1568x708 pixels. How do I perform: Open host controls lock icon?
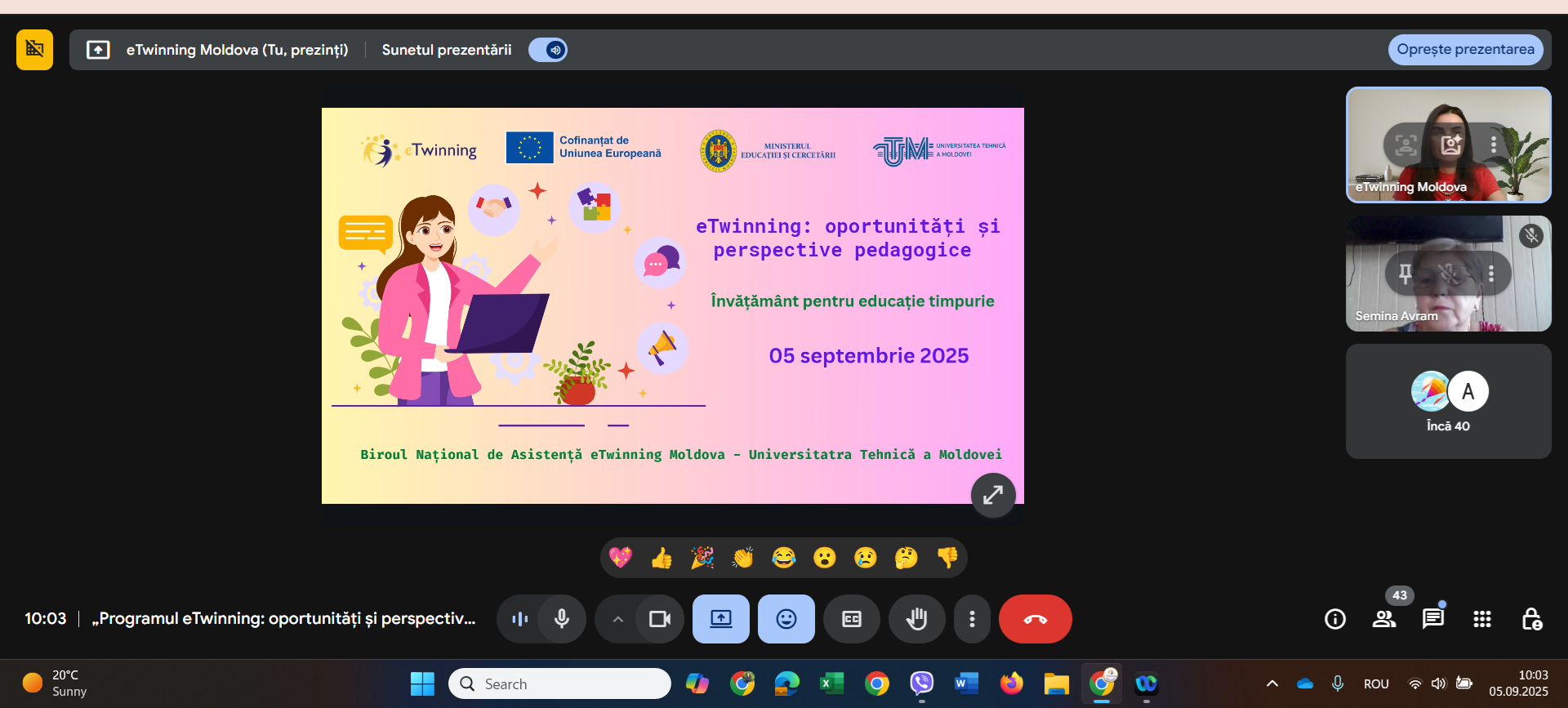tap(1531, 619)
